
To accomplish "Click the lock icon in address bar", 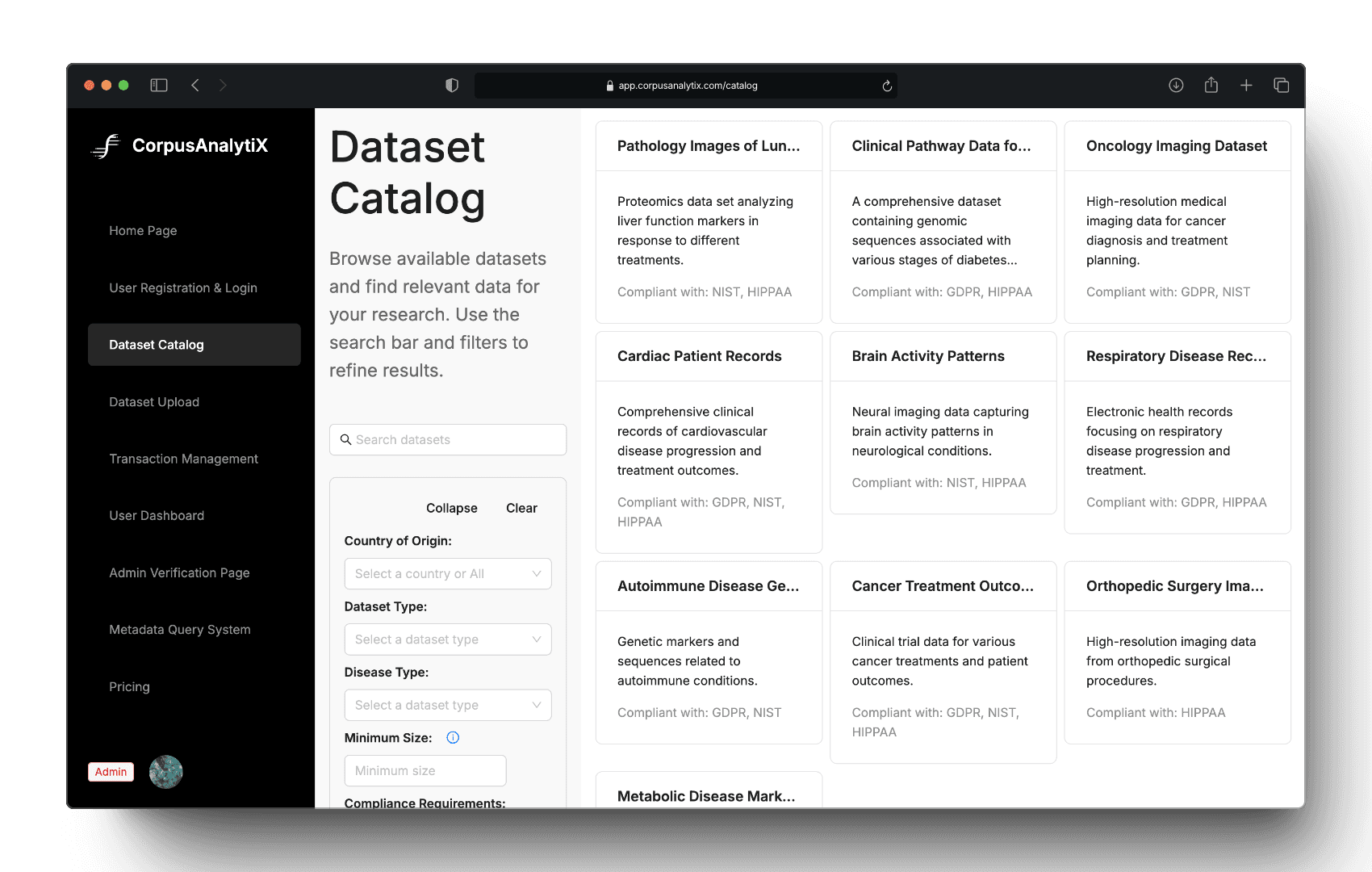I will click(610, 86).
